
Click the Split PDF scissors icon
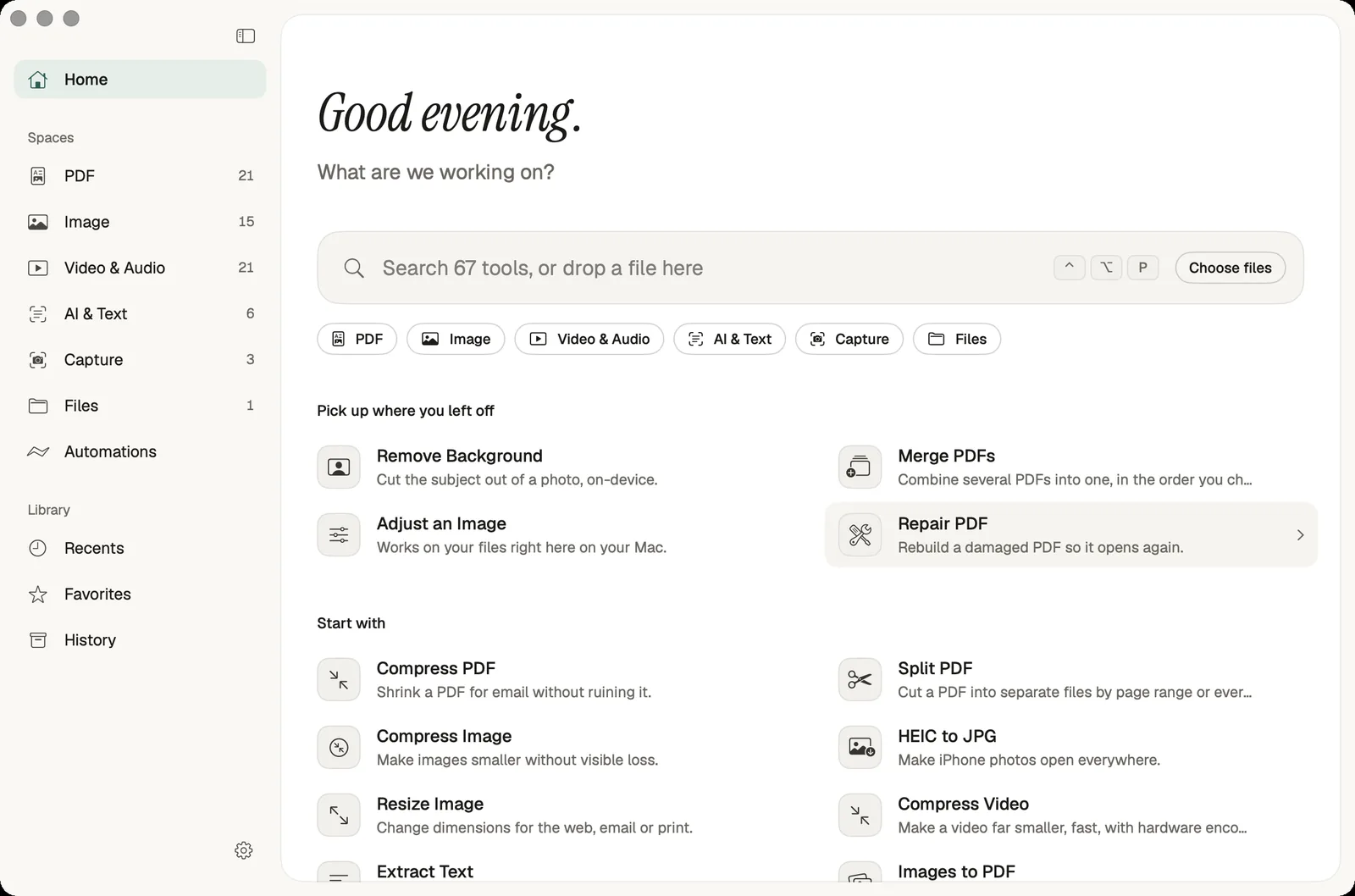[860, 680]
